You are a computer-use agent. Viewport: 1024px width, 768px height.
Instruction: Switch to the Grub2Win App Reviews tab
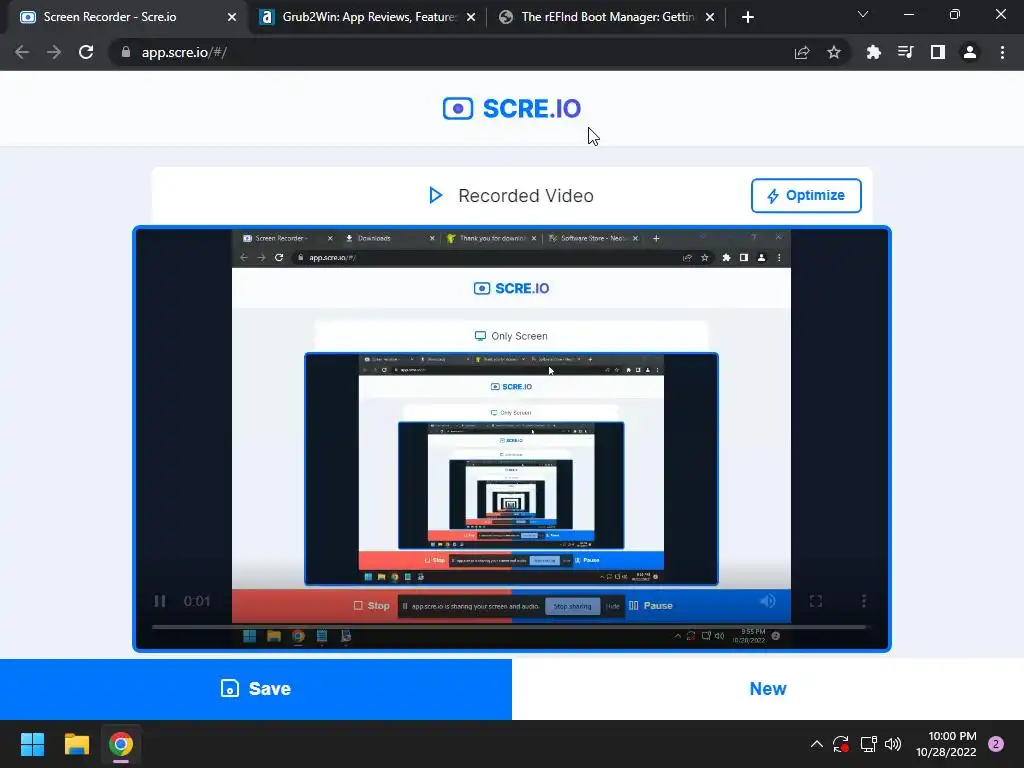click(x=366, y=17)
